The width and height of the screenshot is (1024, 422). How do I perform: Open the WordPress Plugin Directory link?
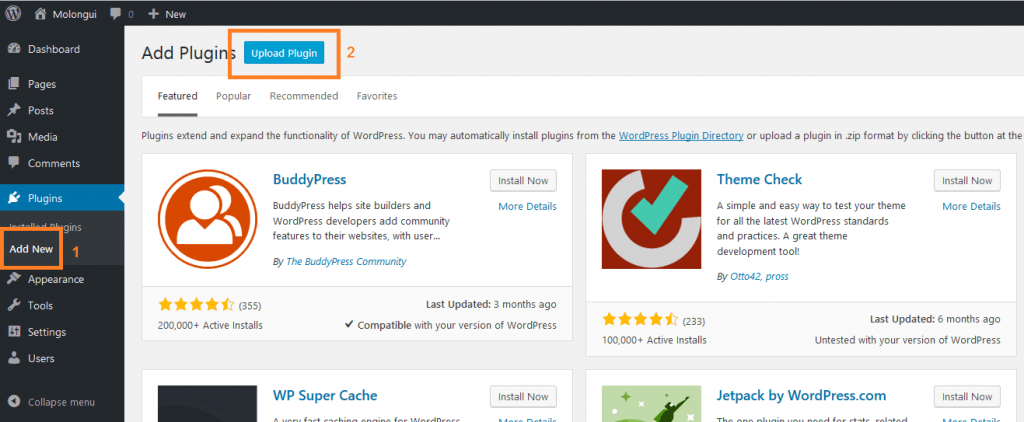tap(680, 136)
